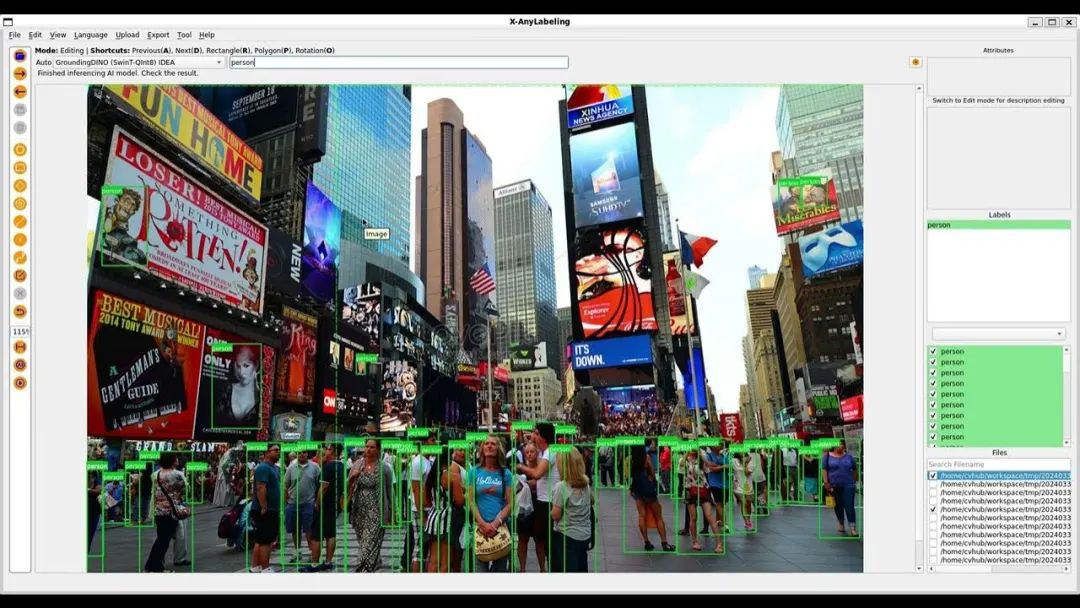The width and height of the screenshot is (1080, 608).
Task: Click the canvas vertical scrollbar
Action: pyautogui.click(x=919, y=329)
